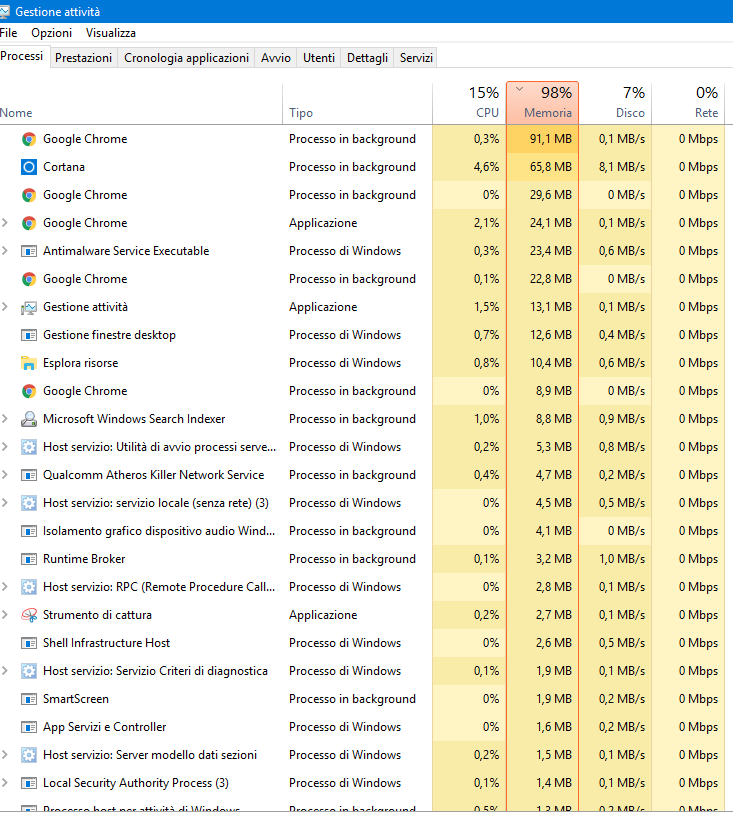The height and width of the screenshot is (814, 733).
Task: Open the File menu
Action: click(8, 33)
